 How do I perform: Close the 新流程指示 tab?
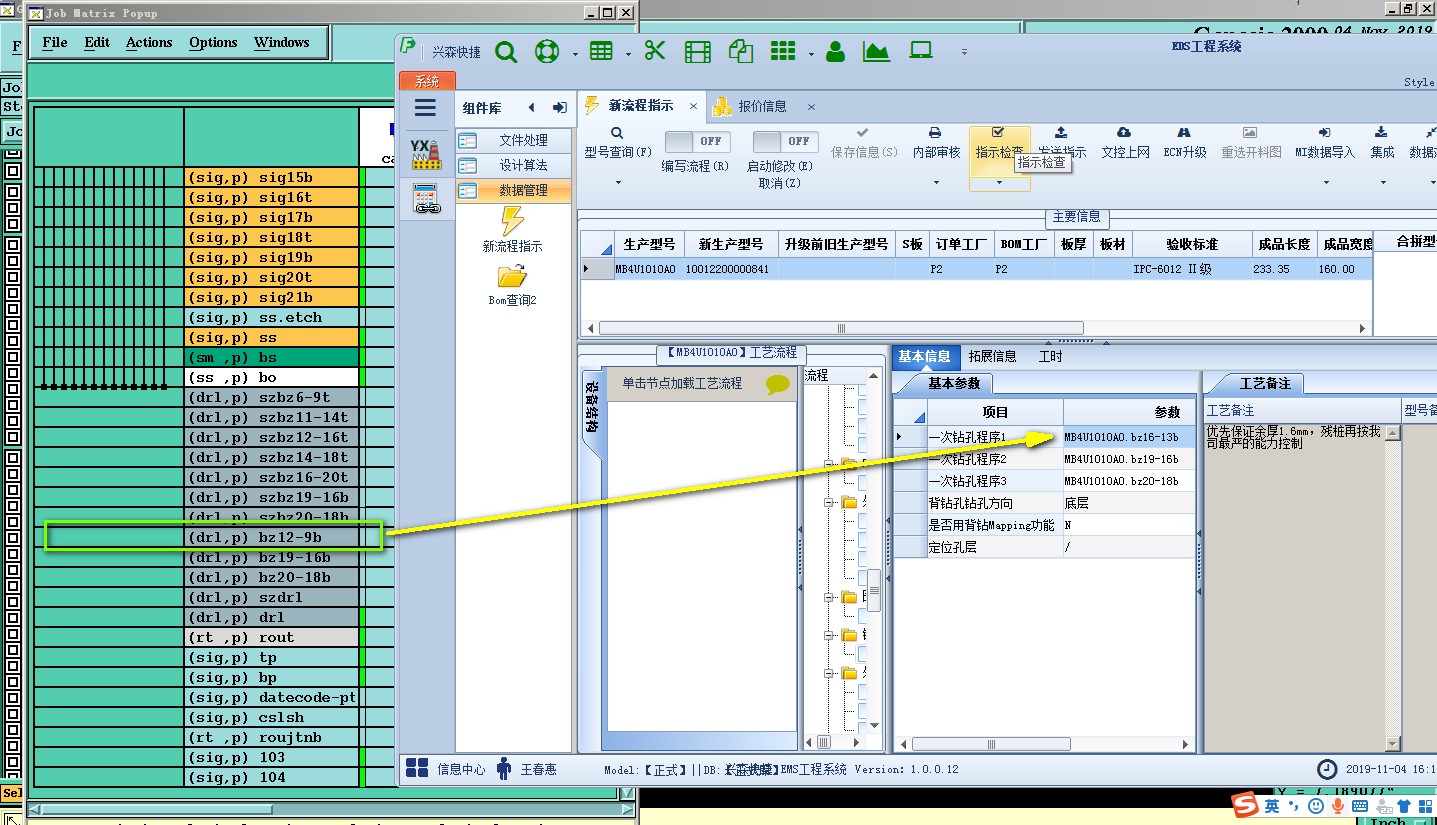pos(694,106)
